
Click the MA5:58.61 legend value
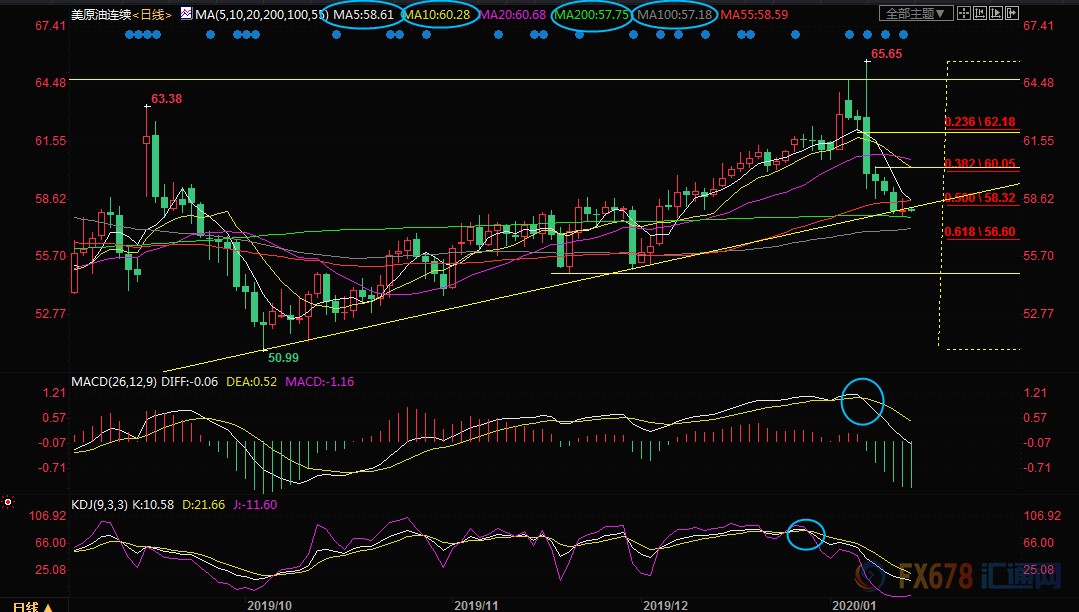(x=363, y=16)
